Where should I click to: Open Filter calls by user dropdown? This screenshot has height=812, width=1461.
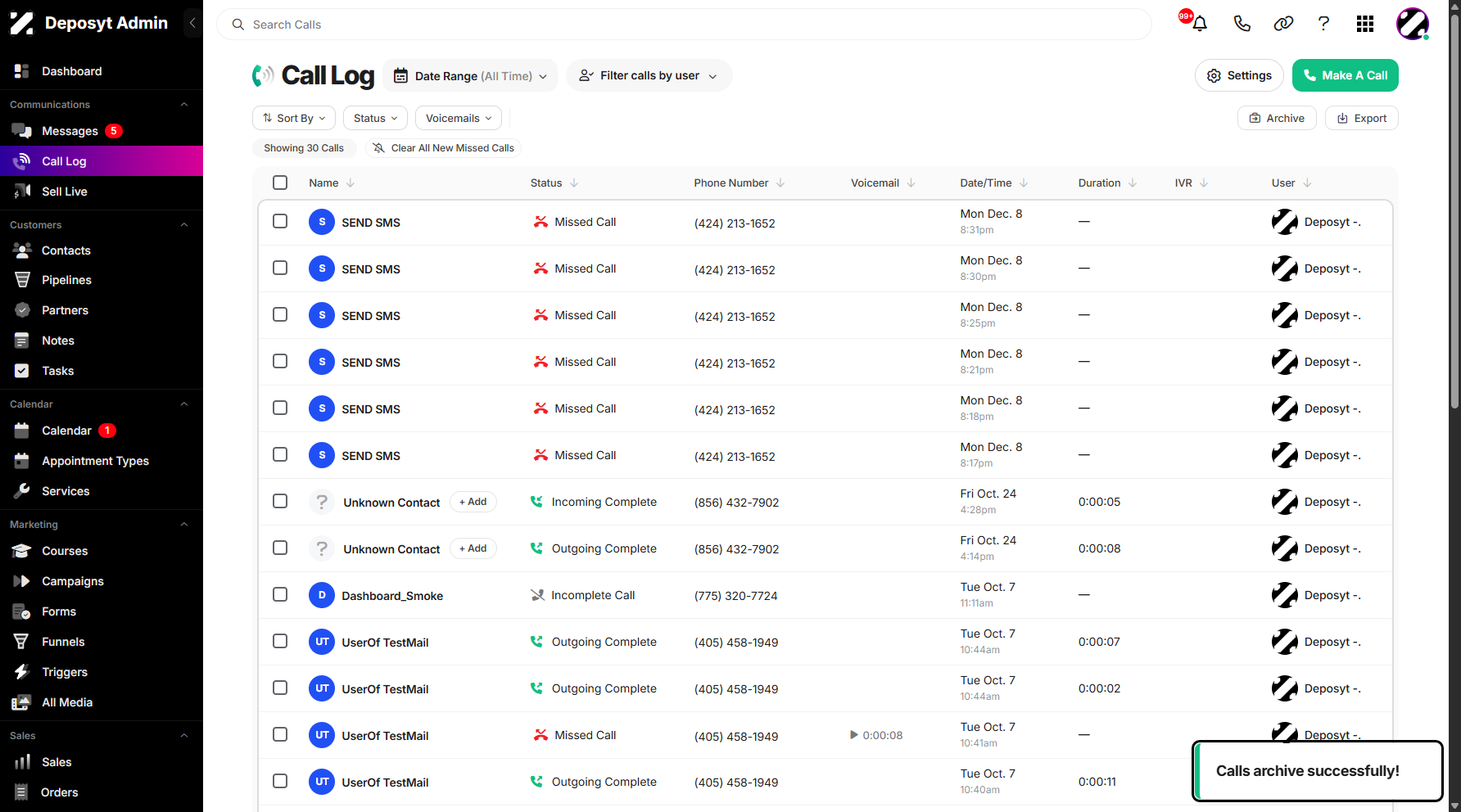click(x=649, y=75)
